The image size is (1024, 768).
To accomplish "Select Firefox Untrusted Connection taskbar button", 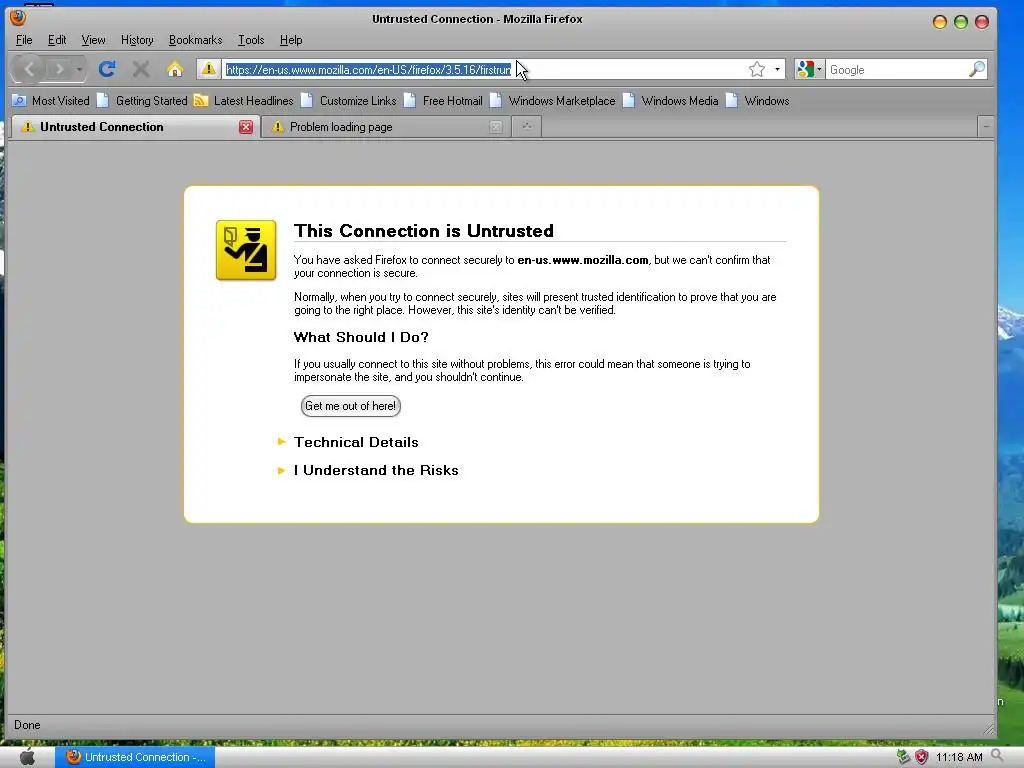I will [135, 757].
